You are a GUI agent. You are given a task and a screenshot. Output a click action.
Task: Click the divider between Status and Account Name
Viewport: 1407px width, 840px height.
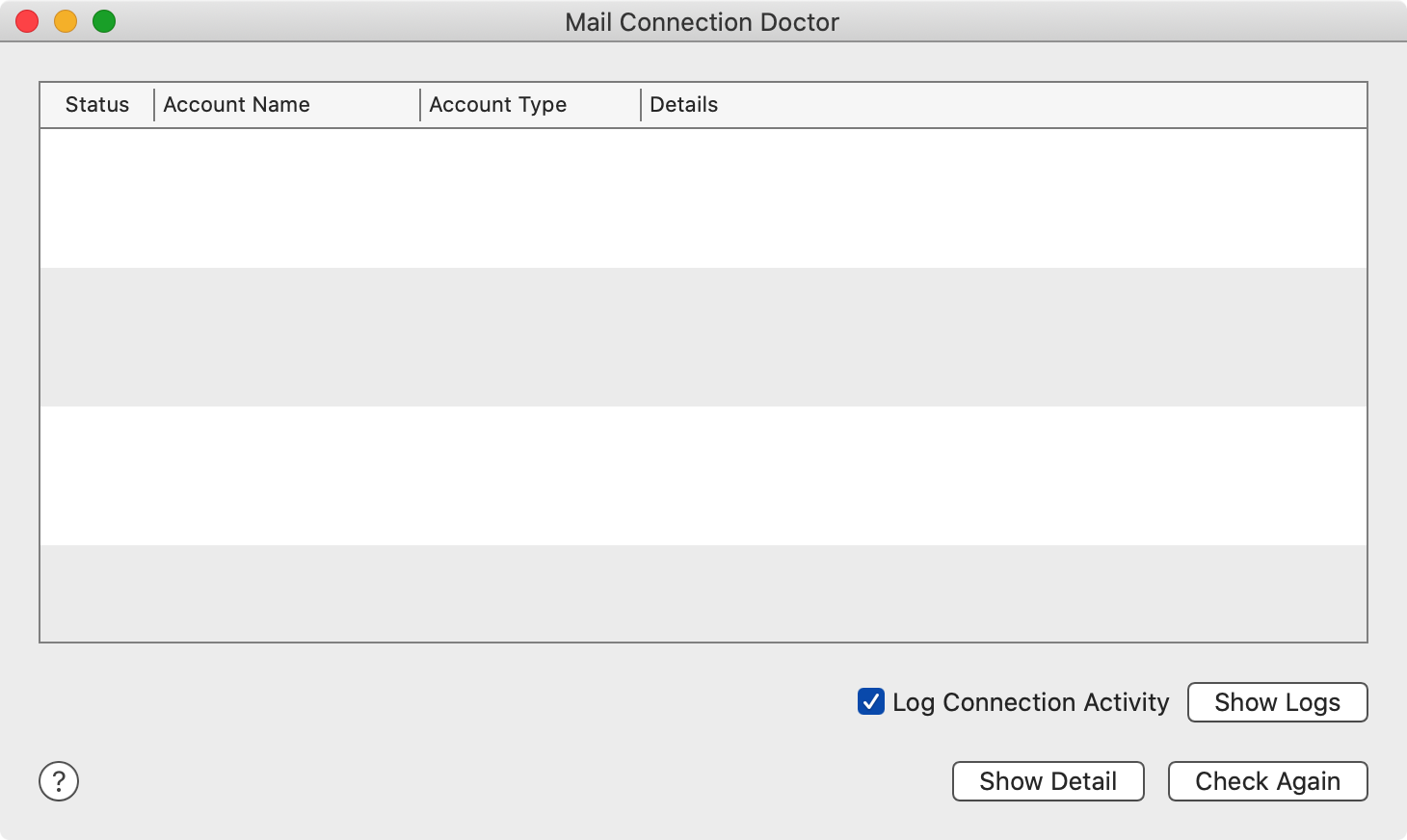[x=154, y=105]
